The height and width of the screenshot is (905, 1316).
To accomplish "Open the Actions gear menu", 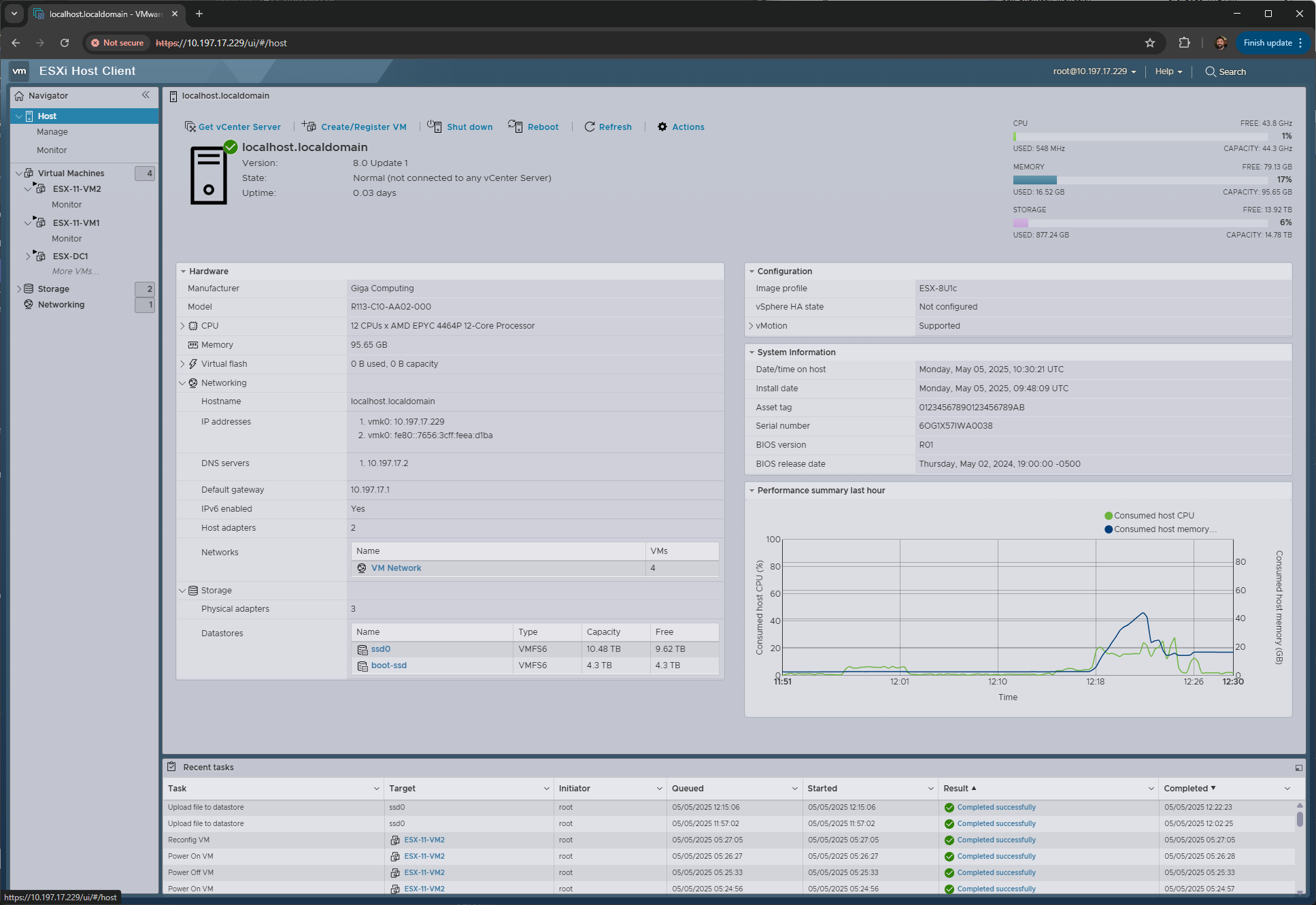I will pyautogui.click(x=662, y=127).
